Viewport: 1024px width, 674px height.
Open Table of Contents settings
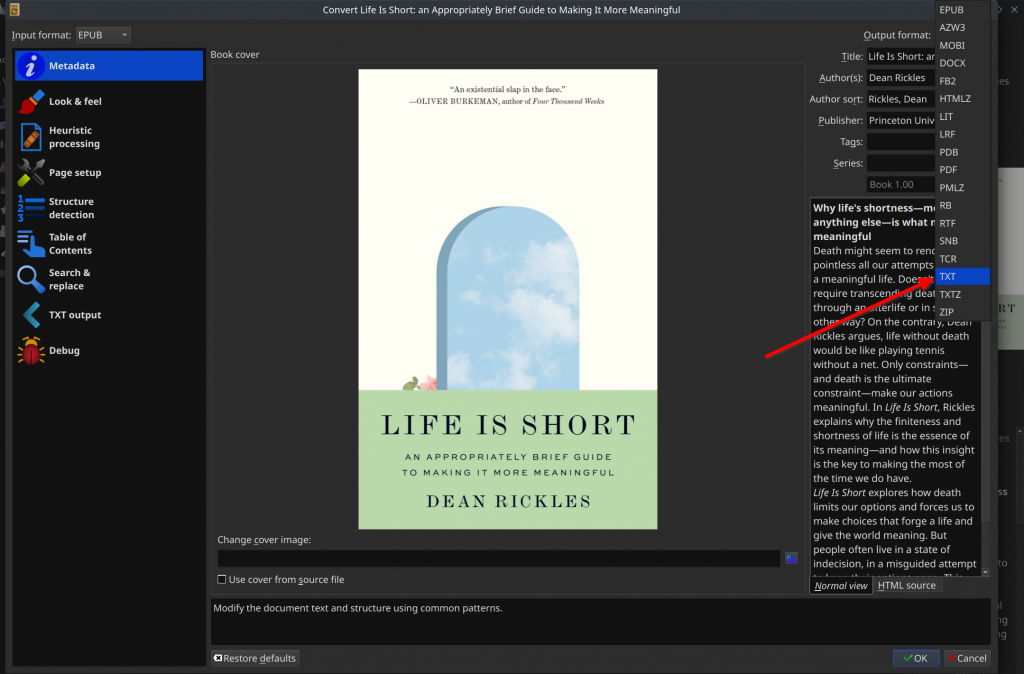[x=109, y=244]
